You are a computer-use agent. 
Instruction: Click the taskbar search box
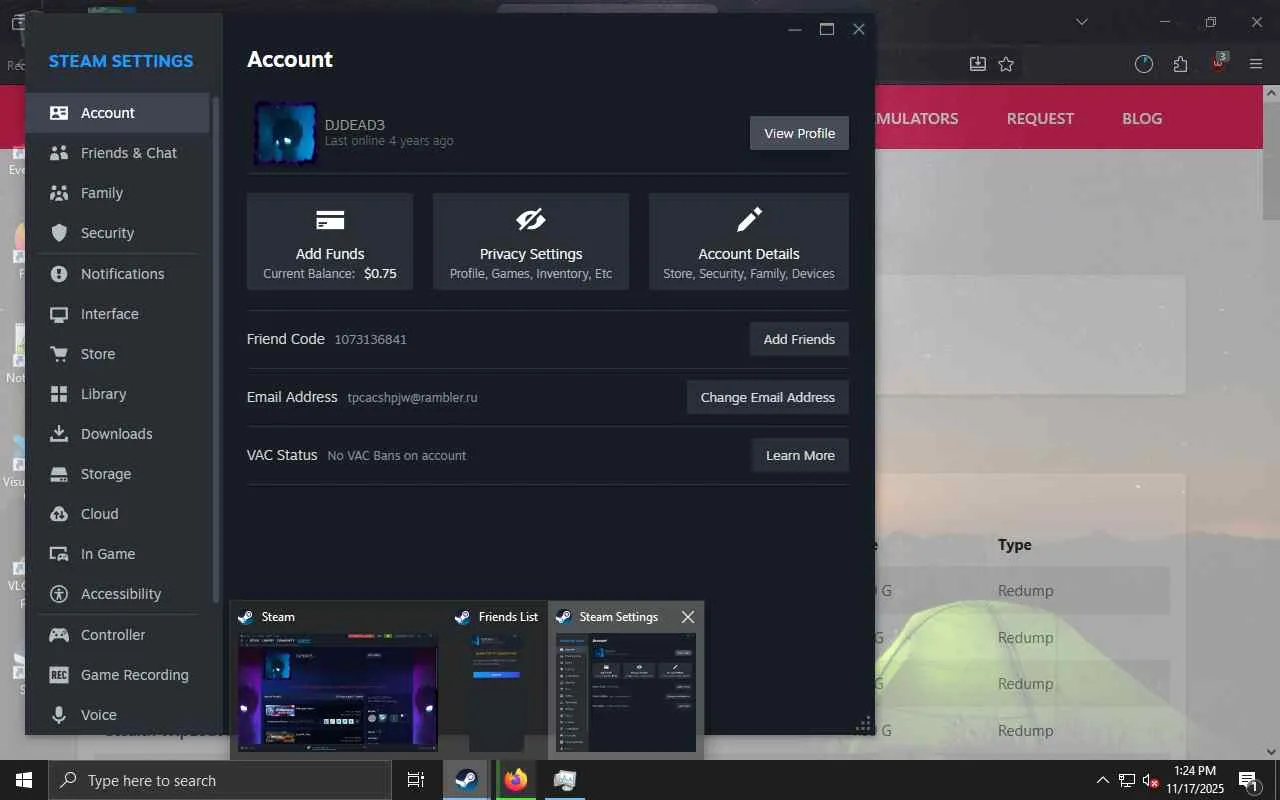[220, 780]
